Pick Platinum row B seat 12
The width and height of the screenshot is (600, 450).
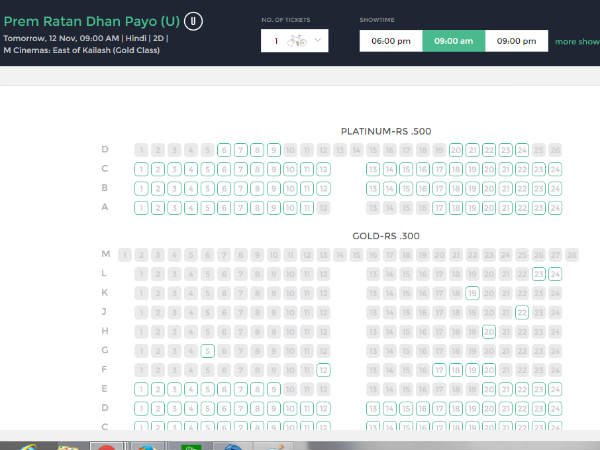click(323, 188)
